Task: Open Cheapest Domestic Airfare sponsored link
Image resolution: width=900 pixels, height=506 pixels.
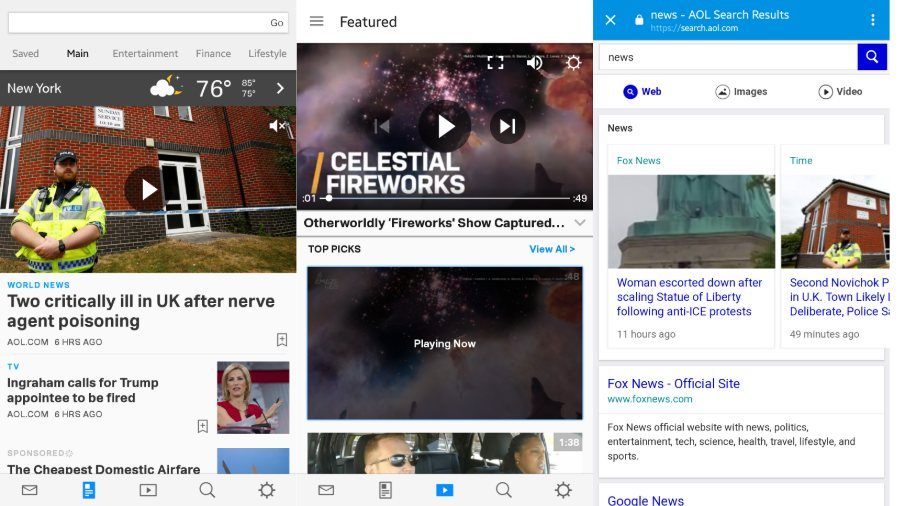Action: [x=103, y=469]
